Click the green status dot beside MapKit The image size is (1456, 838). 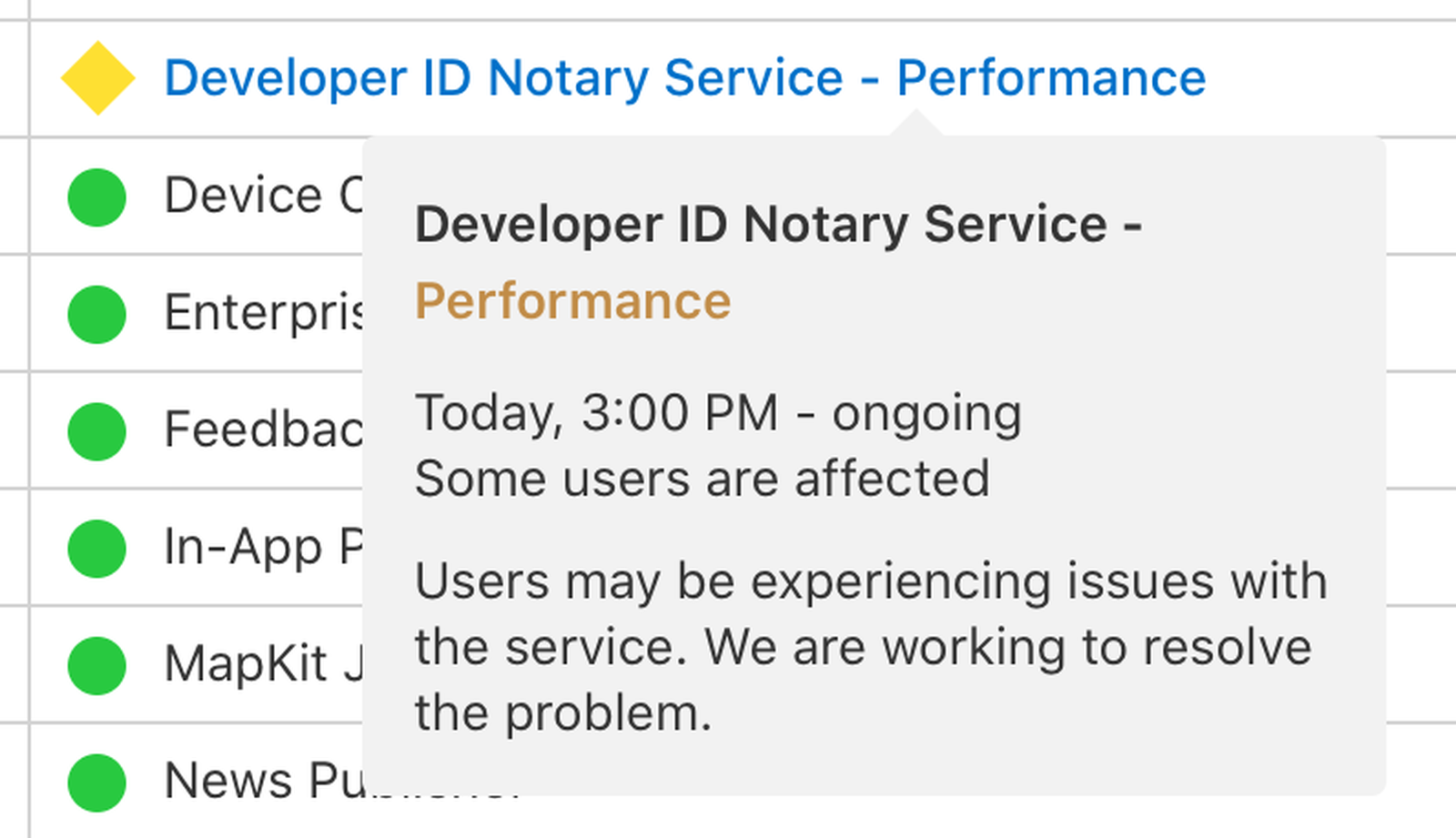96,665
